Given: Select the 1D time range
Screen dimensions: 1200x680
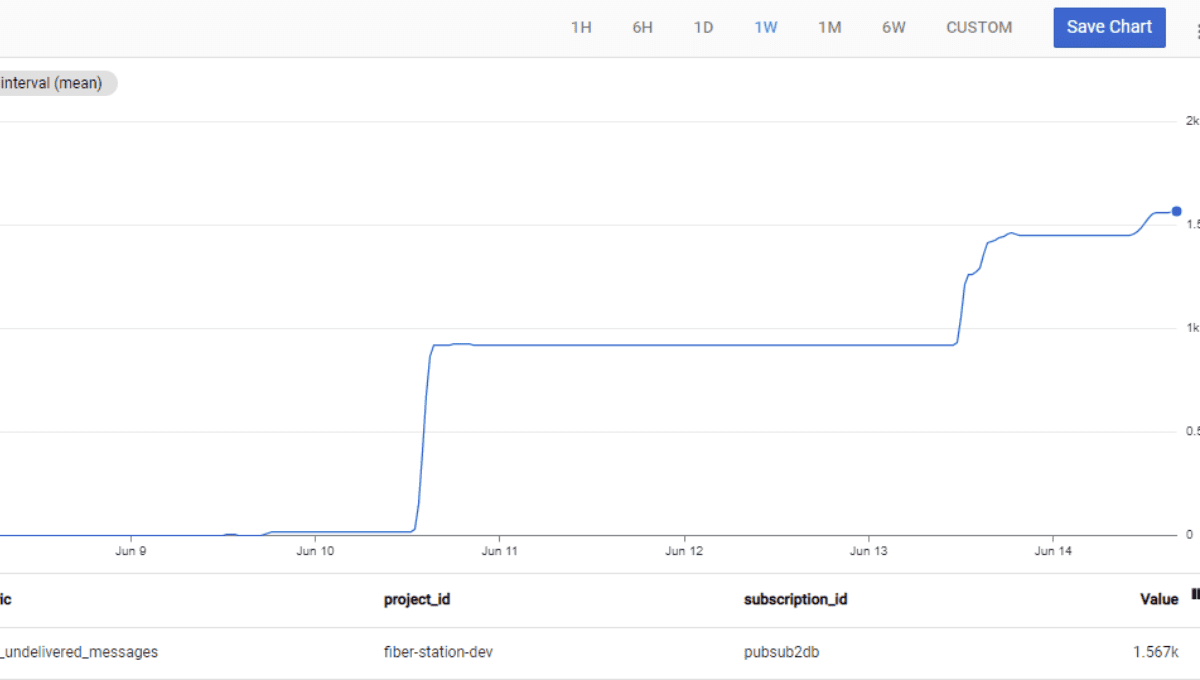Looking at the screenshot, I should click(x=703, y=28).
